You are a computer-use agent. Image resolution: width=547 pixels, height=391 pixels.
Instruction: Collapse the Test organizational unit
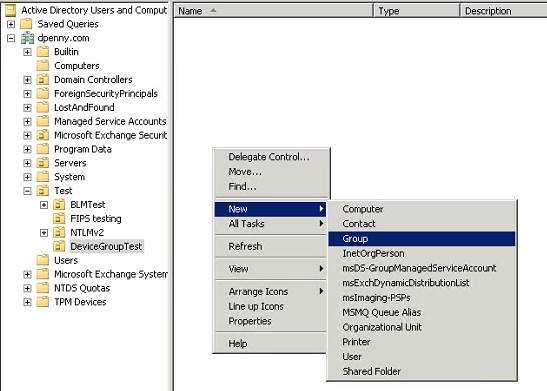(x=27, y=191)
